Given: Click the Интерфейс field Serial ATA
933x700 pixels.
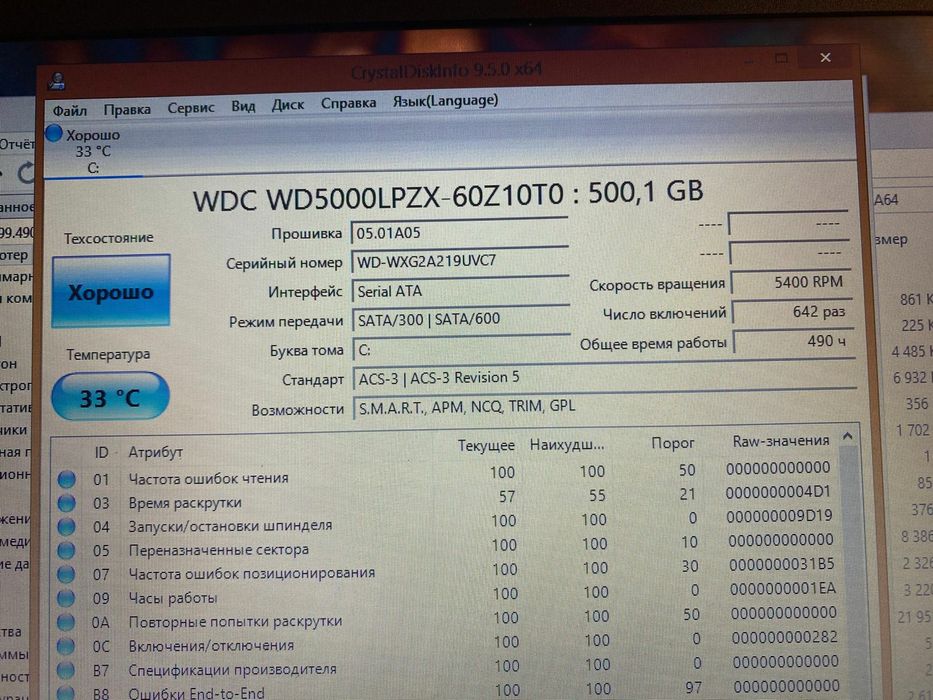Looking at the screenshot, I should tap(461, 290).
